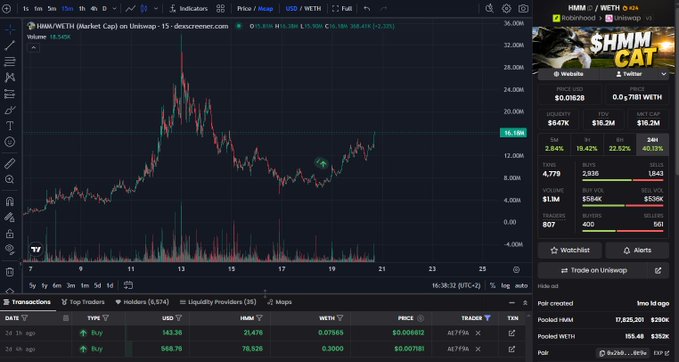Select the 6H stats tab
The height and width of the screenshot is (362, 679).
point(619,145)
